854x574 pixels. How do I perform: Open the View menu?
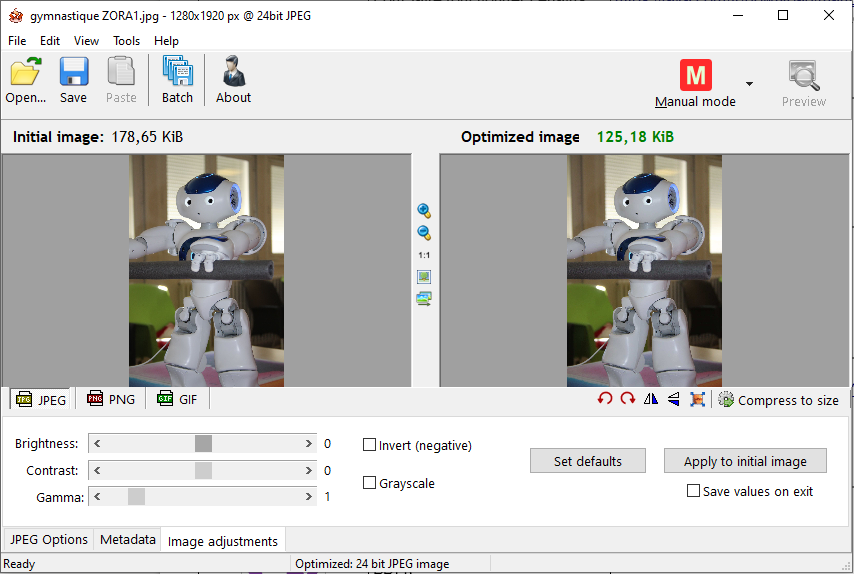pos(86,41)
